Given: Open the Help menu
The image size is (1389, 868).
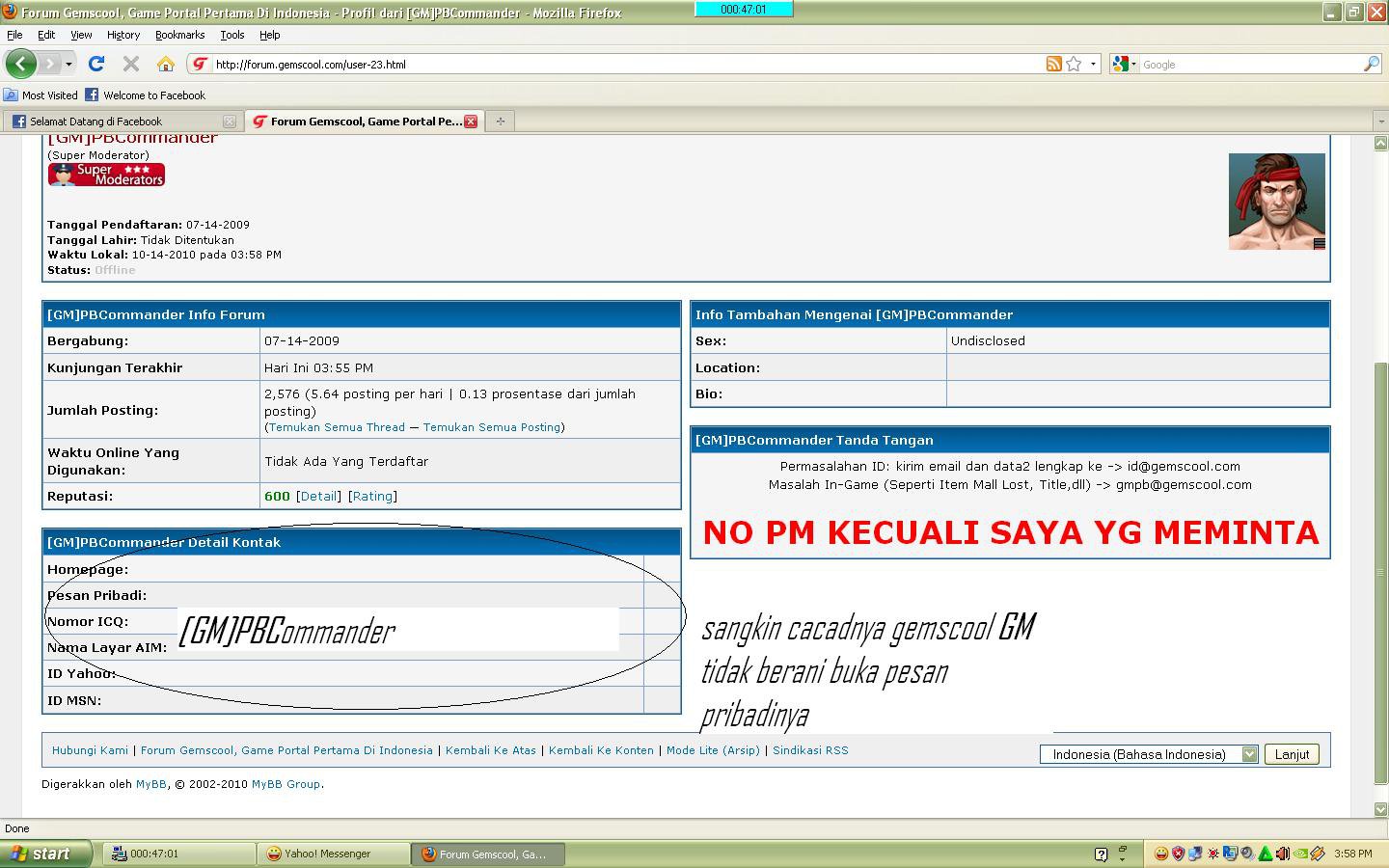Looking at the screenshot, I should point(269,35).
